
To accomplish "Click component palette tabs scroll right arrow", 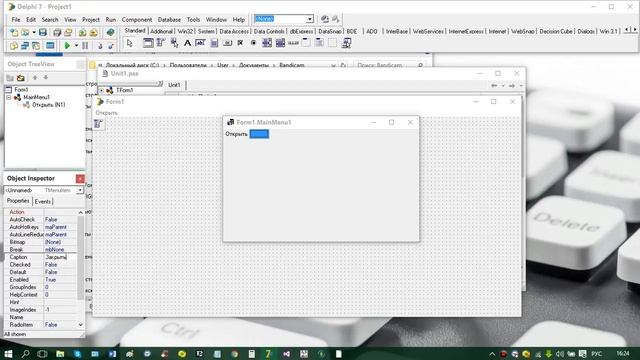I will (x=635, y=29).
